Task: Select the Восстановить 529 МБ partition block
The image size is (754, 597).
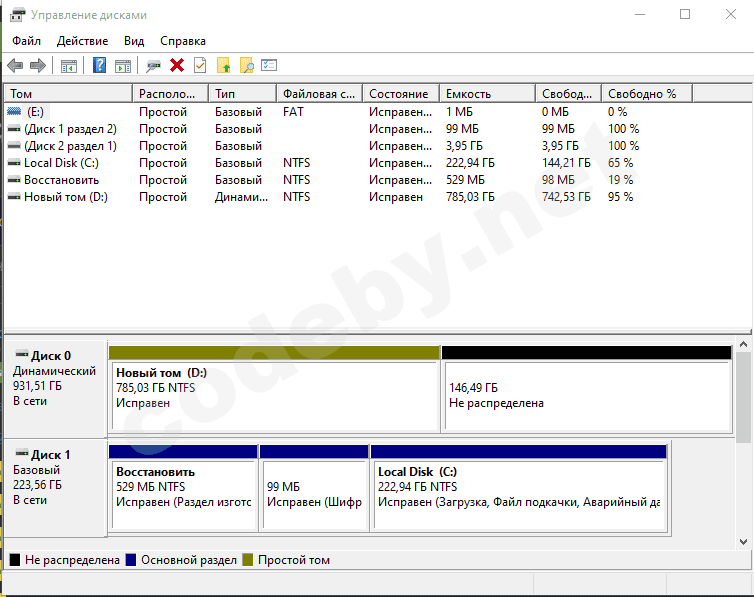Action: click(183, 487)
